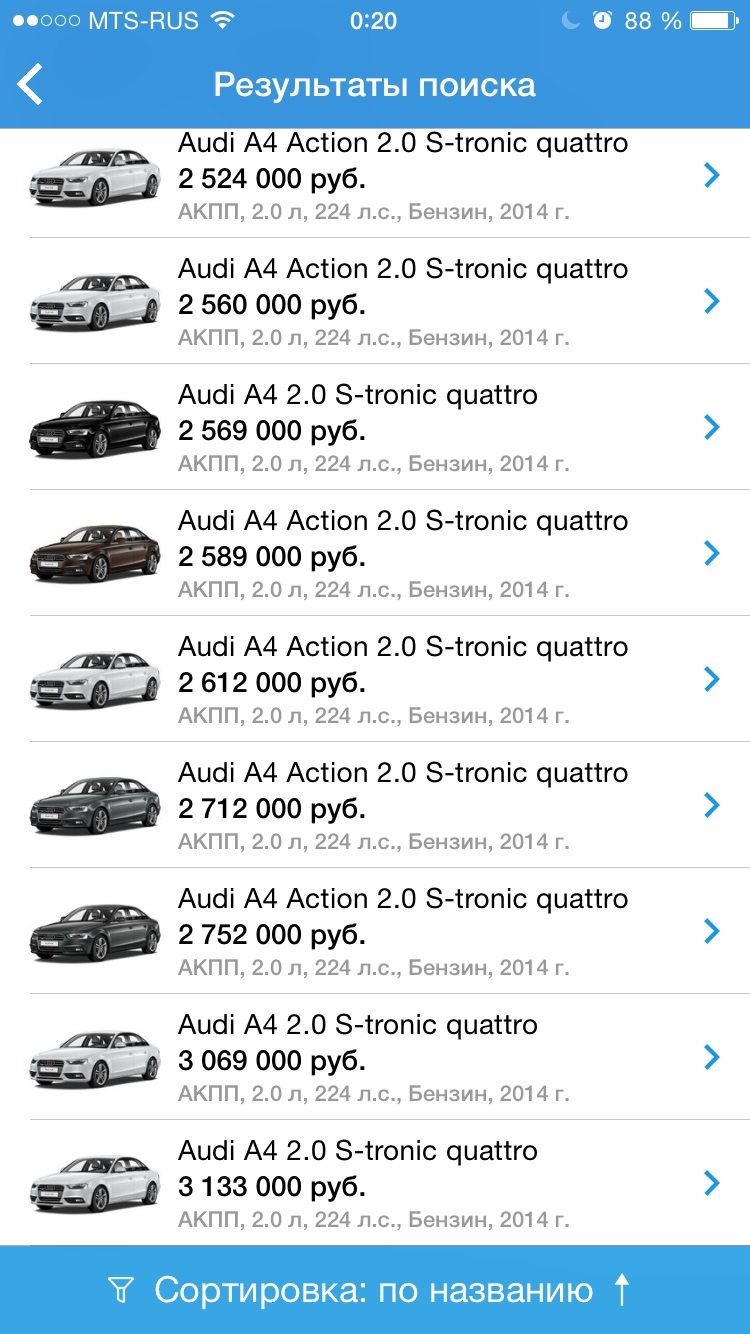The image size is (750, 1334).
Task: Tap the 0:20 clock in status bar
Action: coord(373,21)
